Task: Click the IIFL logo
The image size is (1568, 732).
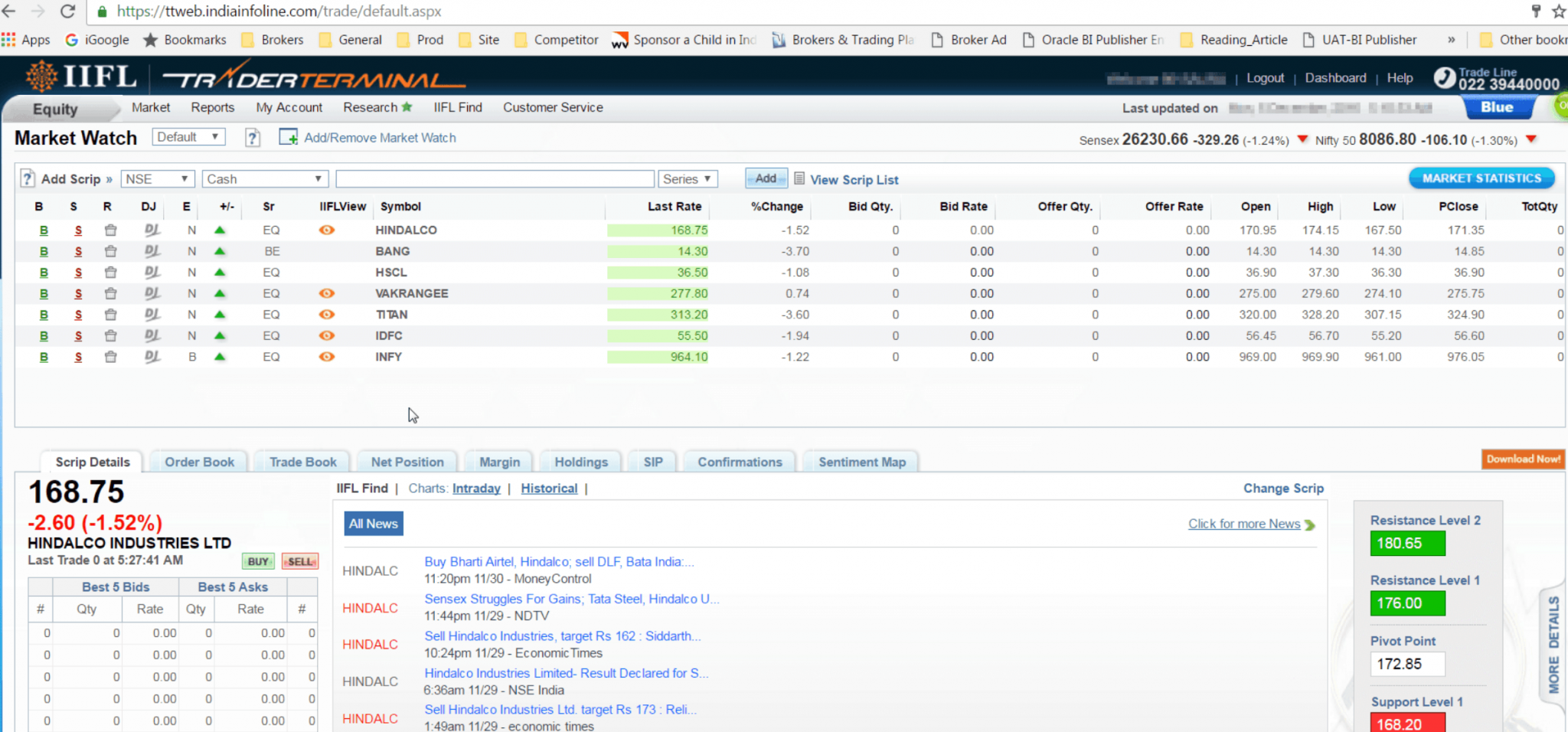Action: (x=81, y=77)
